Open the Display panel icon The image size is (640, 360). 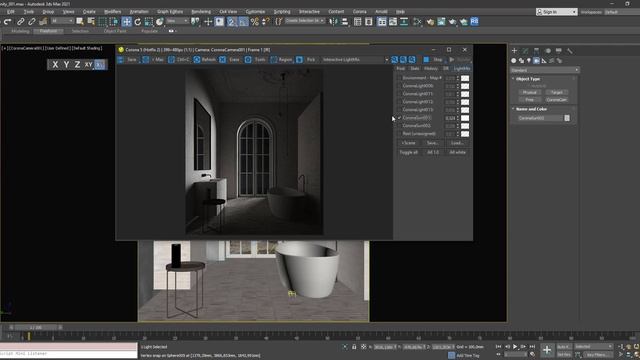558,51
